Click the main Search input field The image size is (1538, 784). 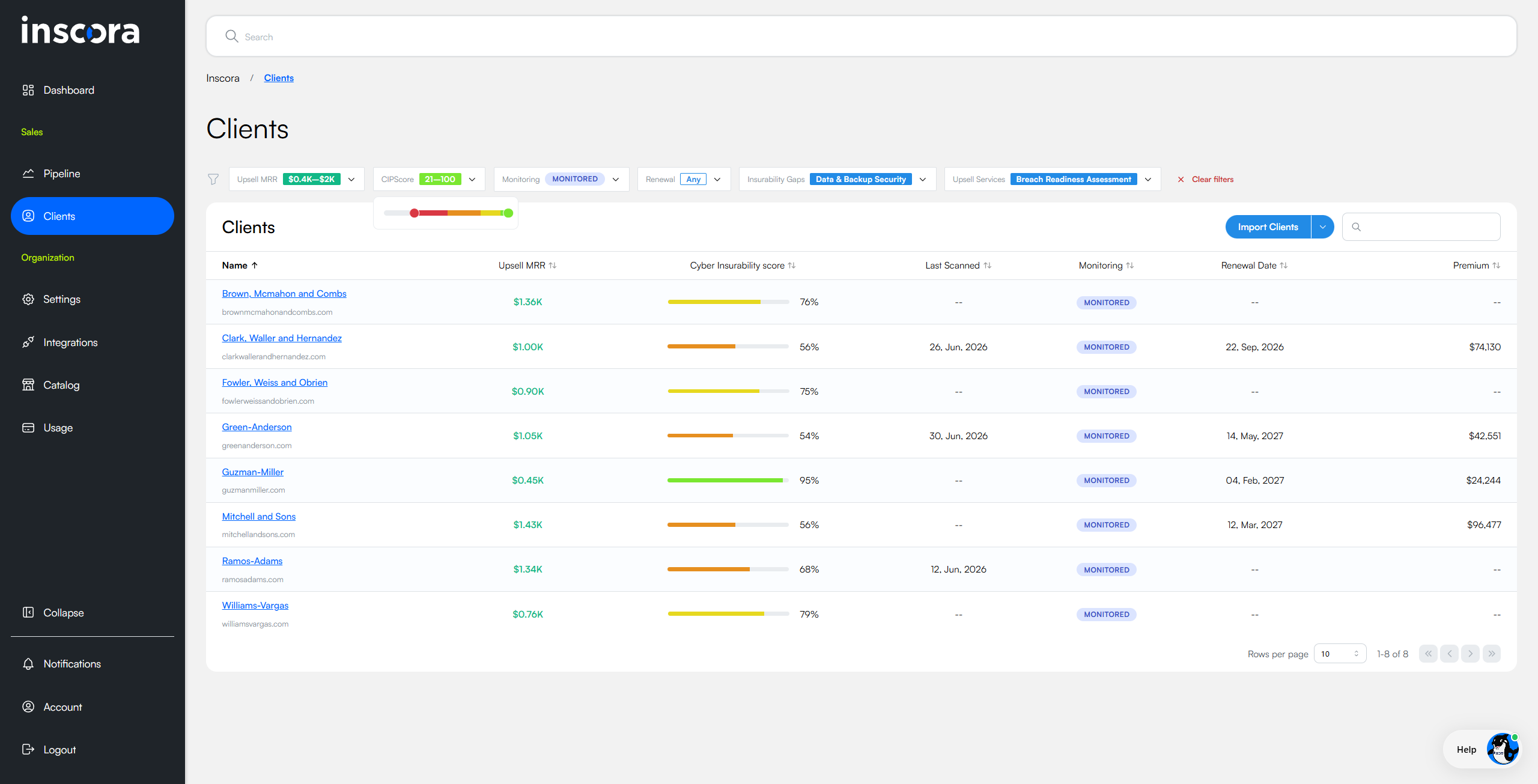861,37
